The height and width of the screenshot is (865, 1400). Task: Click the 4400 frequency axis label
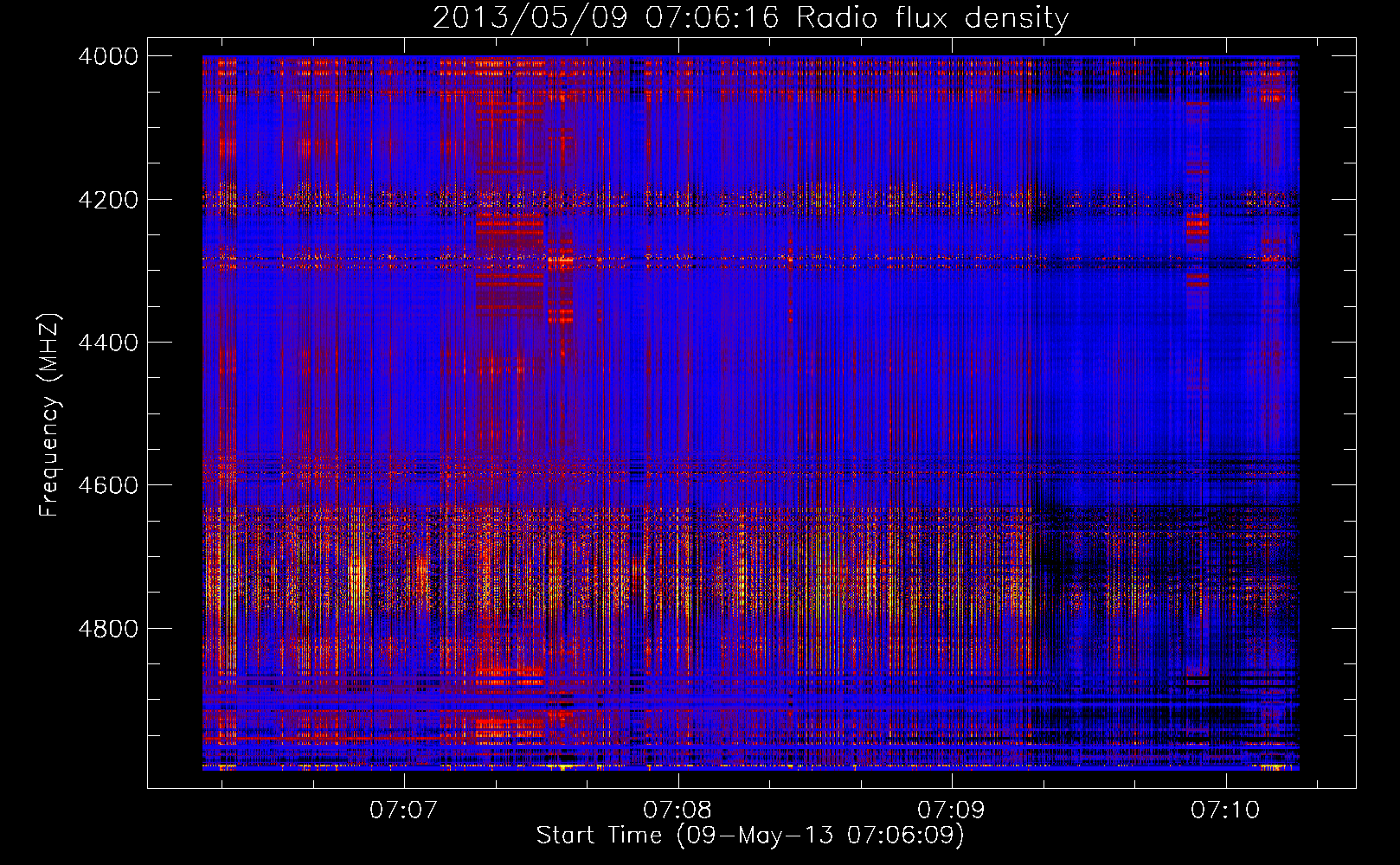point(108,343)
